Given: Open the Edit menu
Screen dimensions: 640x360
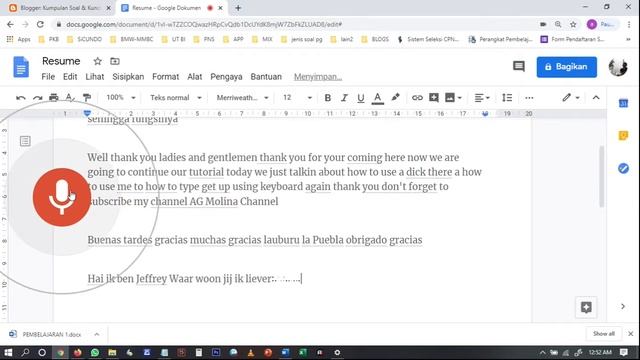Looking at the screenshot, I should [x=70, y=77].
